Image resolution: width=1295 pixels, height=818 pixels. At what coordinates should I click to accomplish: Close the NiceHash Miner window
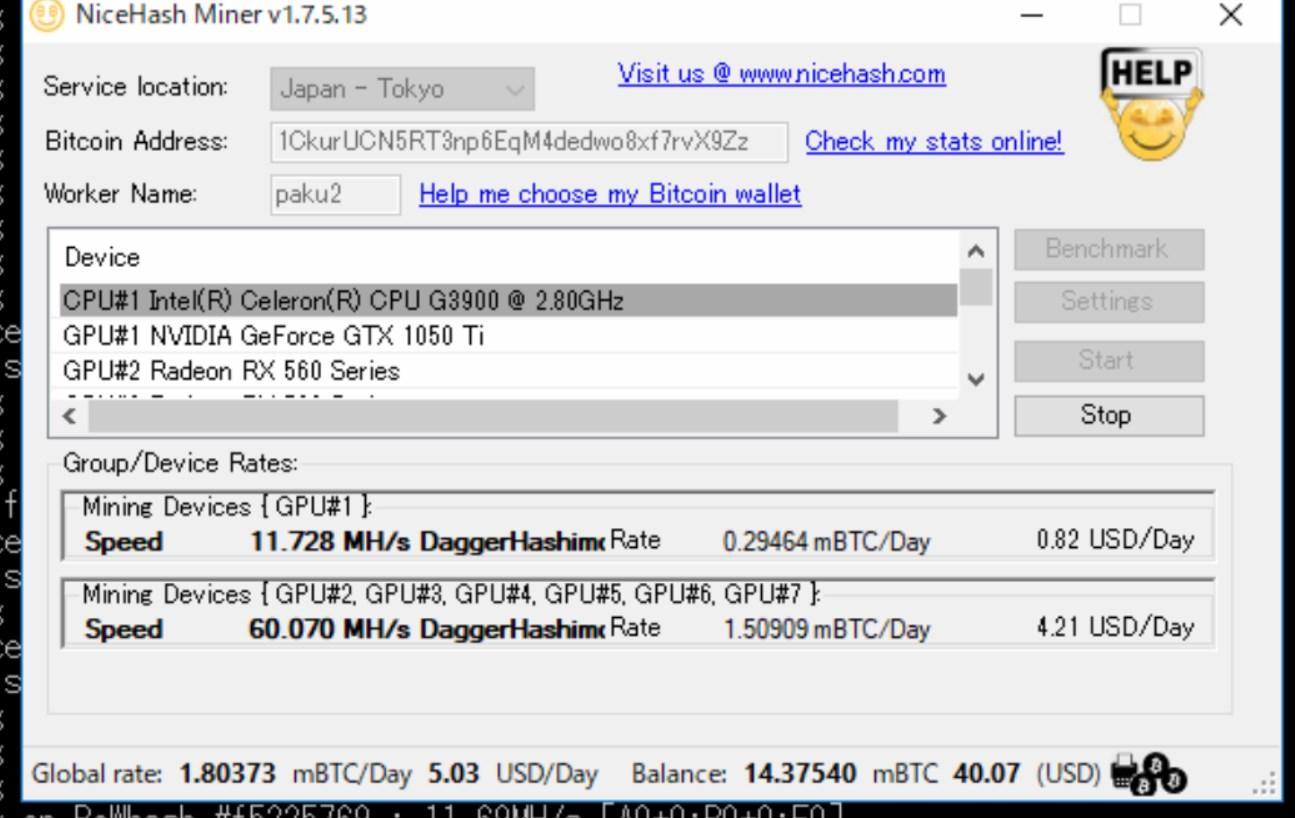click(1231, 15)
